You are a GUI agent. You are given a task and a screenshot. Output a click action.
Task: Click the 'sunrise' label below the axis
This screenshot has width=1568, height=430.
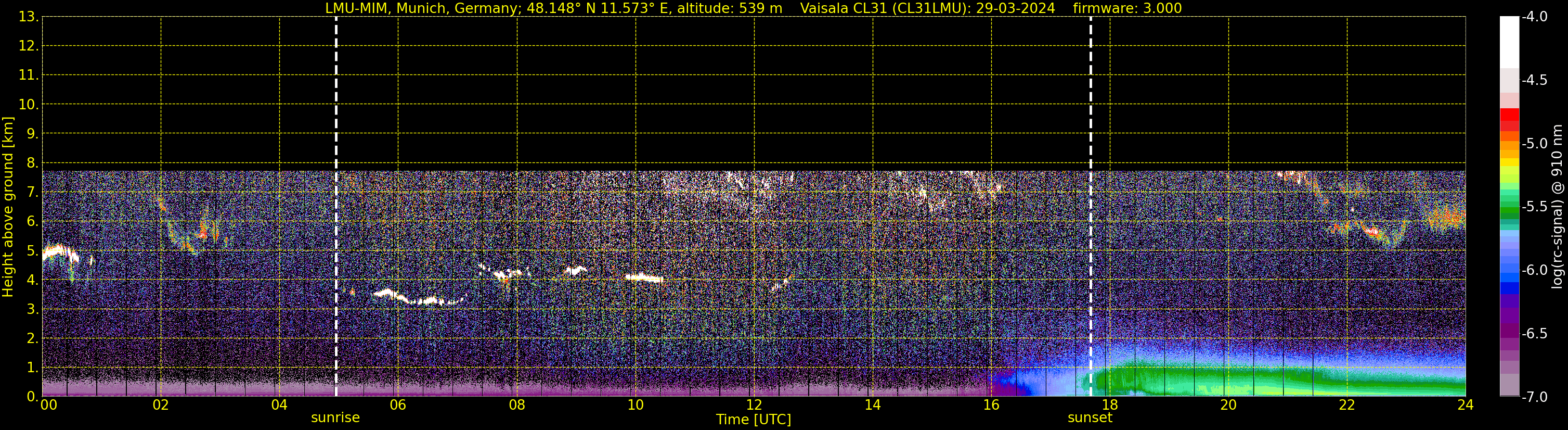pos(335,418)
